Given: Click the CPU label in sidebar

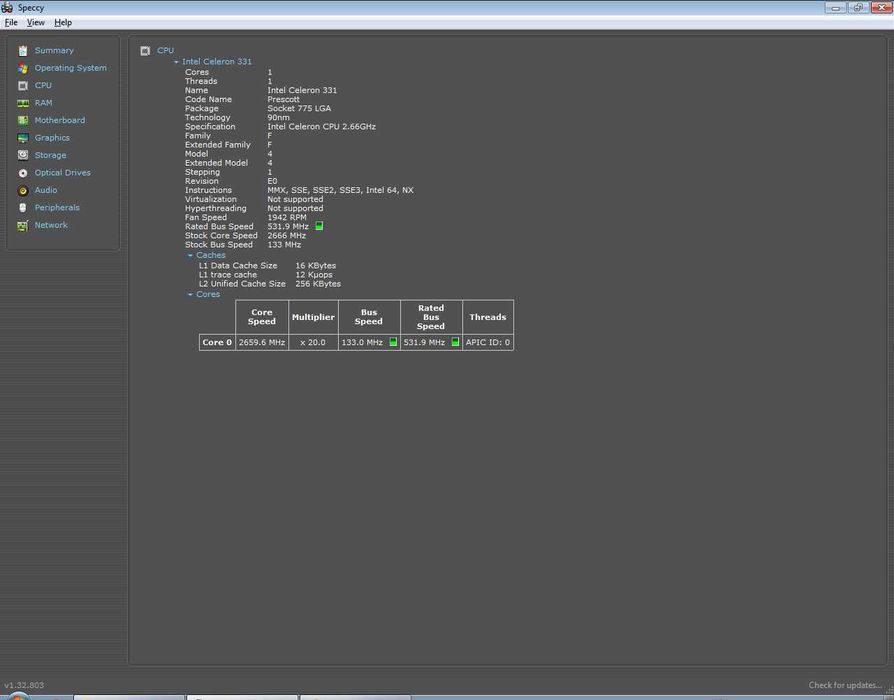Looking at the screenshot, I should tap(43, 85).
